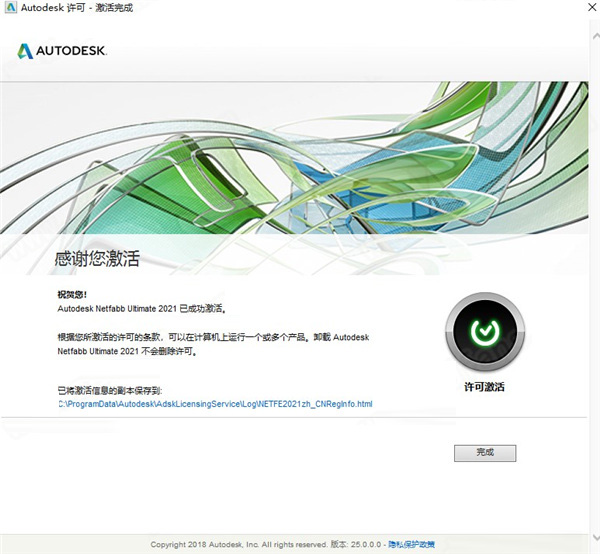This screenshot has width=600, height=554.
Task: Close the Autodesk license window
Action: point(592,7)
